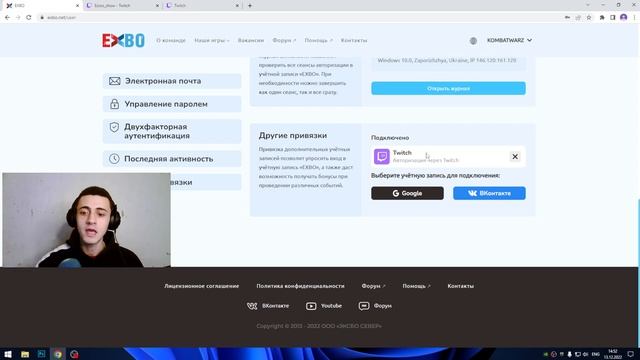
Task: Click the taskbar clock
Action: click(613, 354)
